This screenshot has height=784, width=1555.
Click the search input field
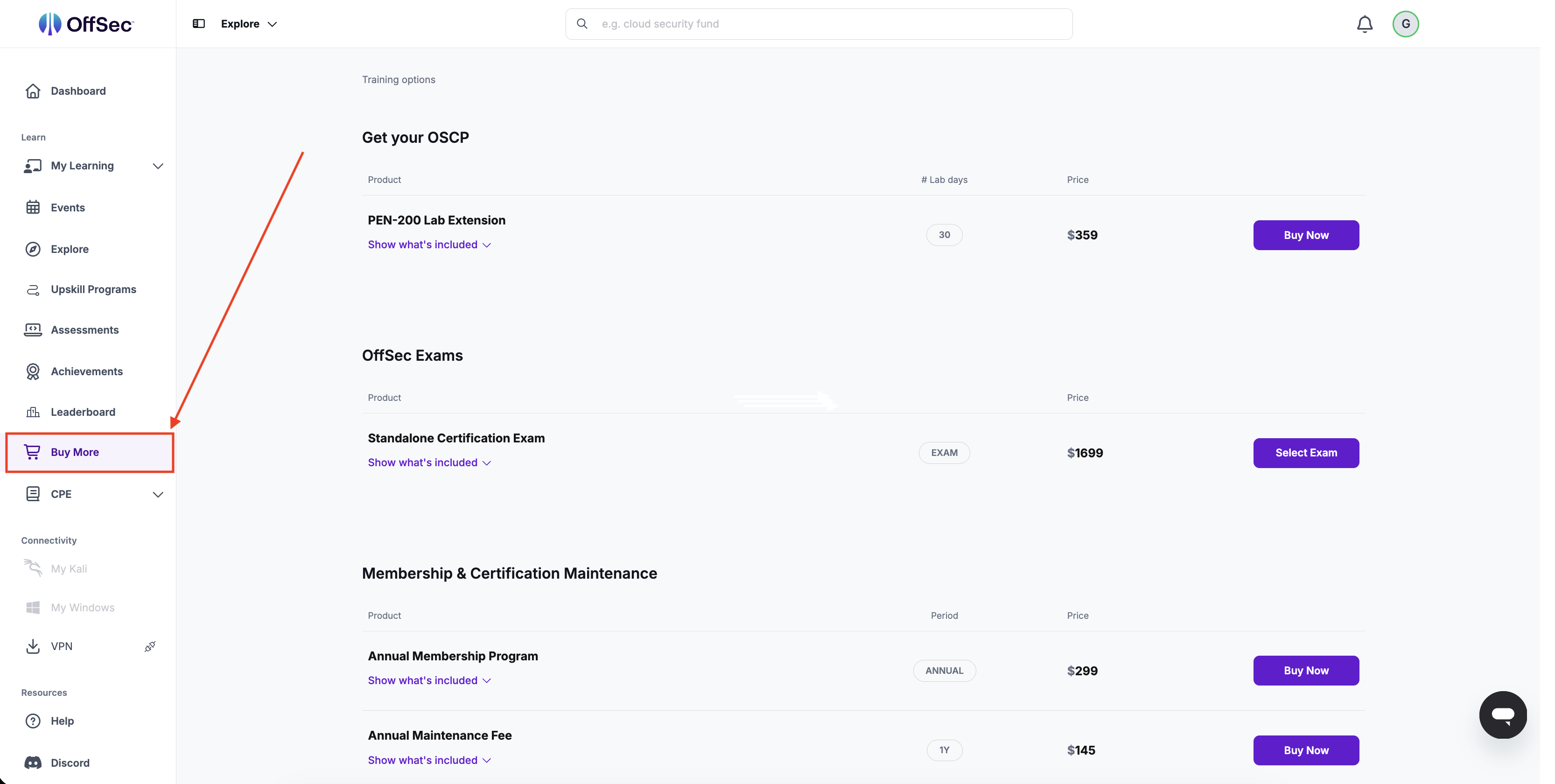point(819,24)
